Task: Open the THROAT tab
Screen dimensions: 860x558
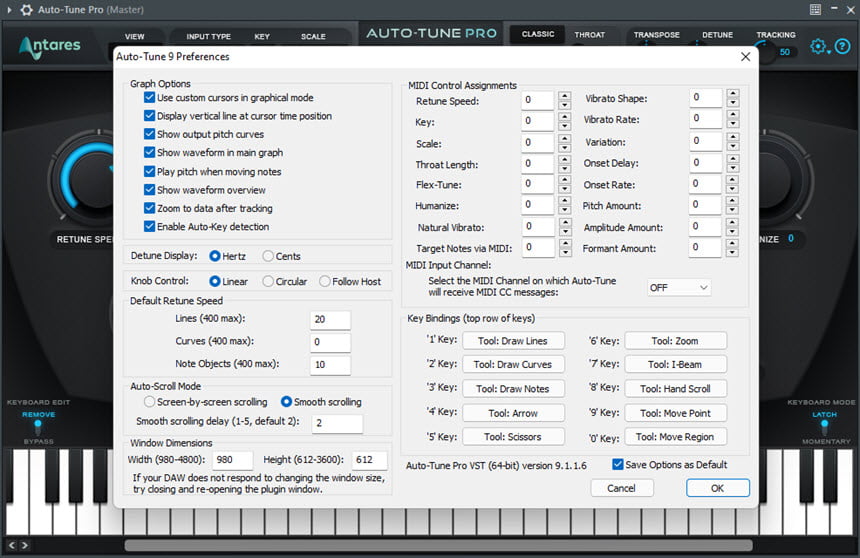Action: click(x=590, y=35)
